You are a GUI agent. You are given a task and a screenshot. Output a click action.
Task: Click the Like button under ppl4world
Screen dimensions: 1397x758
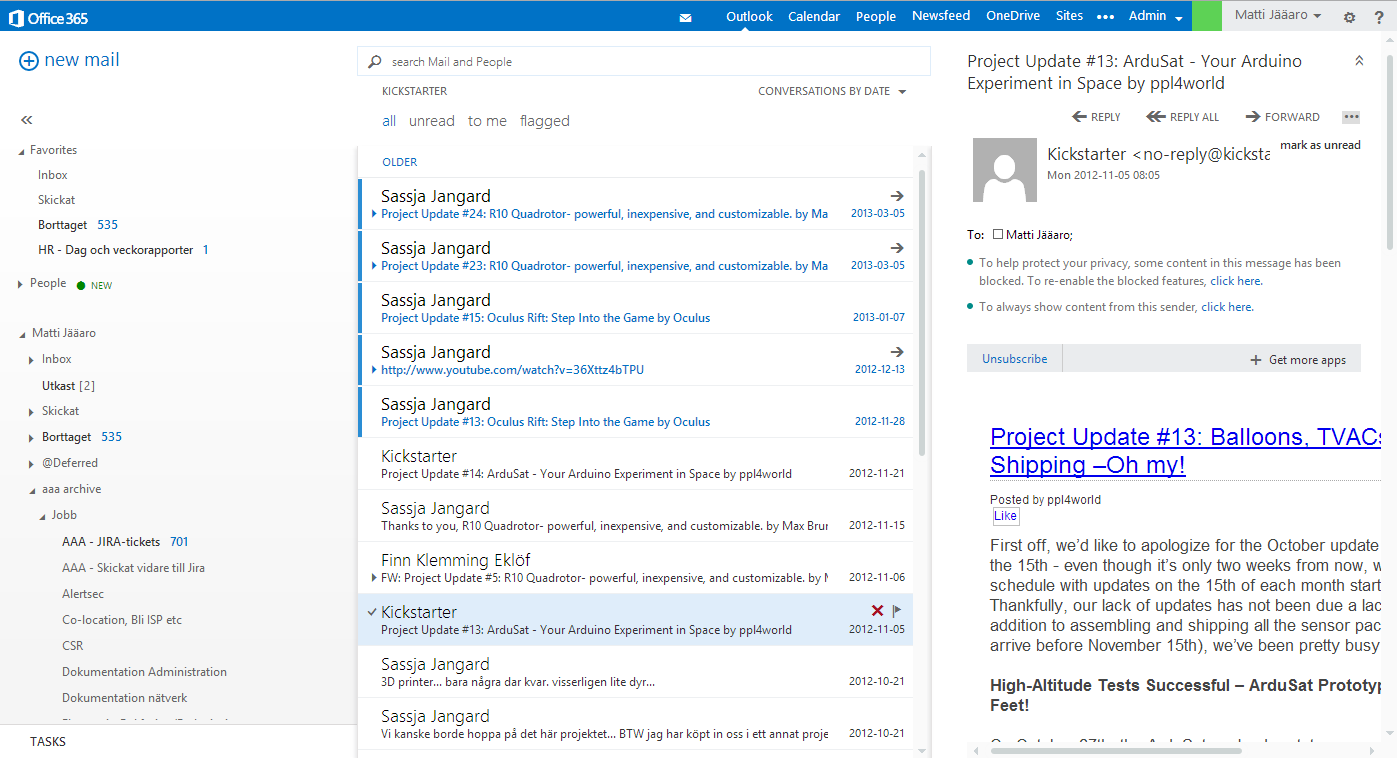click(1006, 516)
